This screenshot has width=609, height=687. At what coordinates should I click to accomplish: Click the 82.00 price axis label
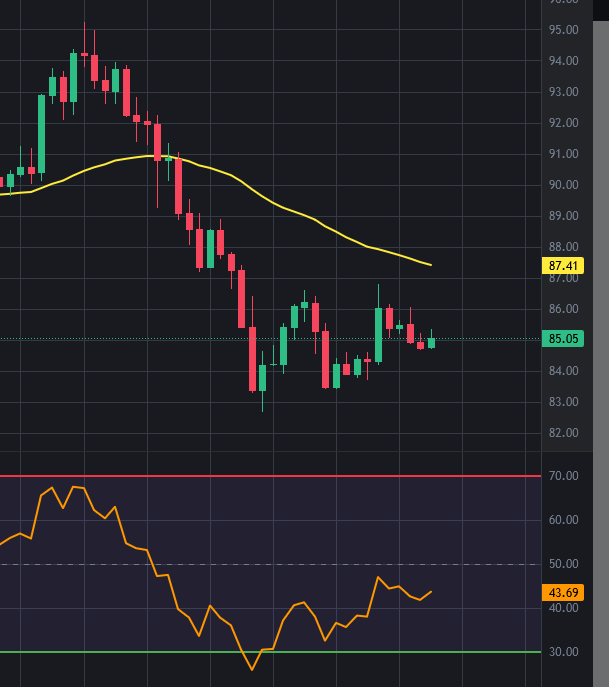point(563,433)
